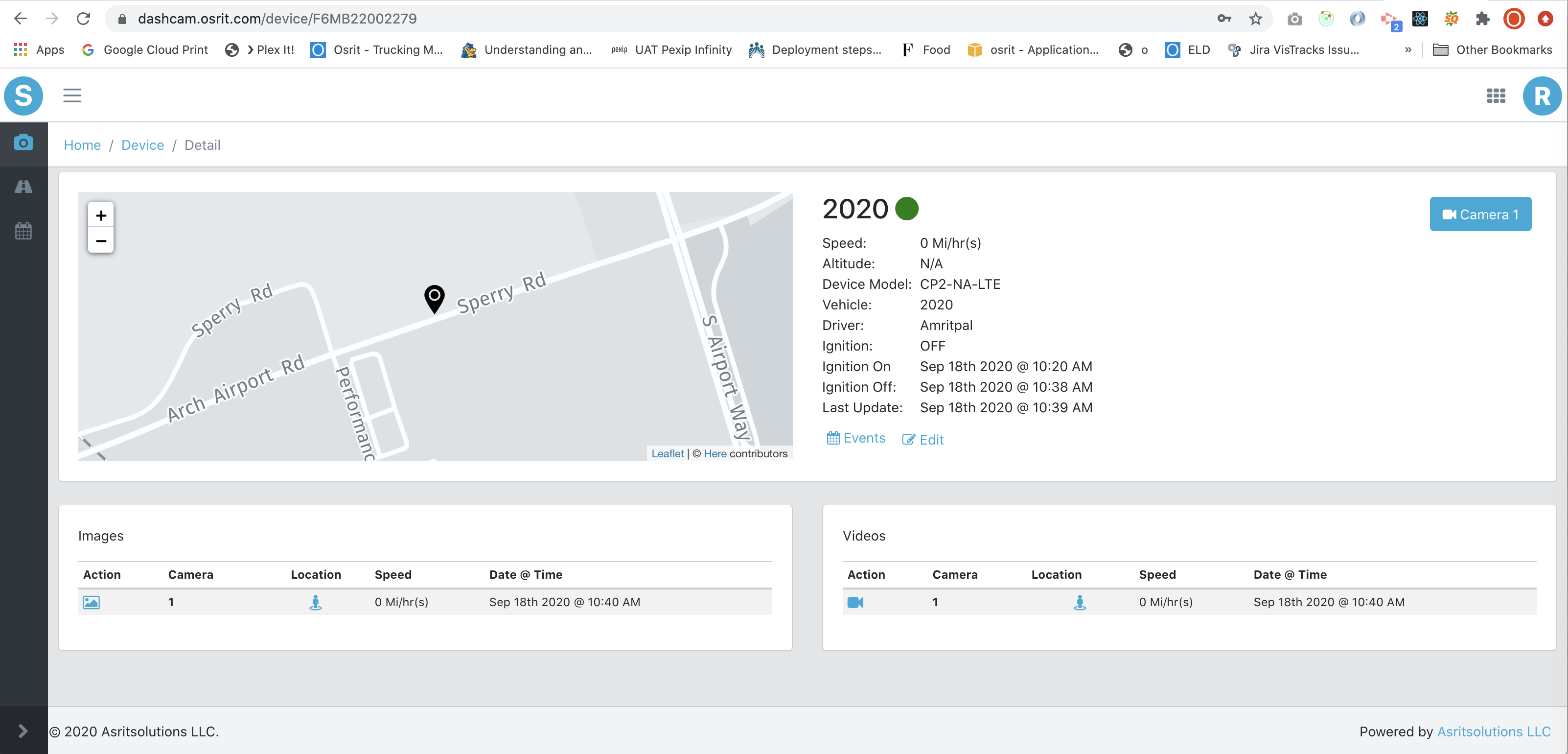Click the black map location marker
Screen dimensions: 1568x754
click(434, 299)
